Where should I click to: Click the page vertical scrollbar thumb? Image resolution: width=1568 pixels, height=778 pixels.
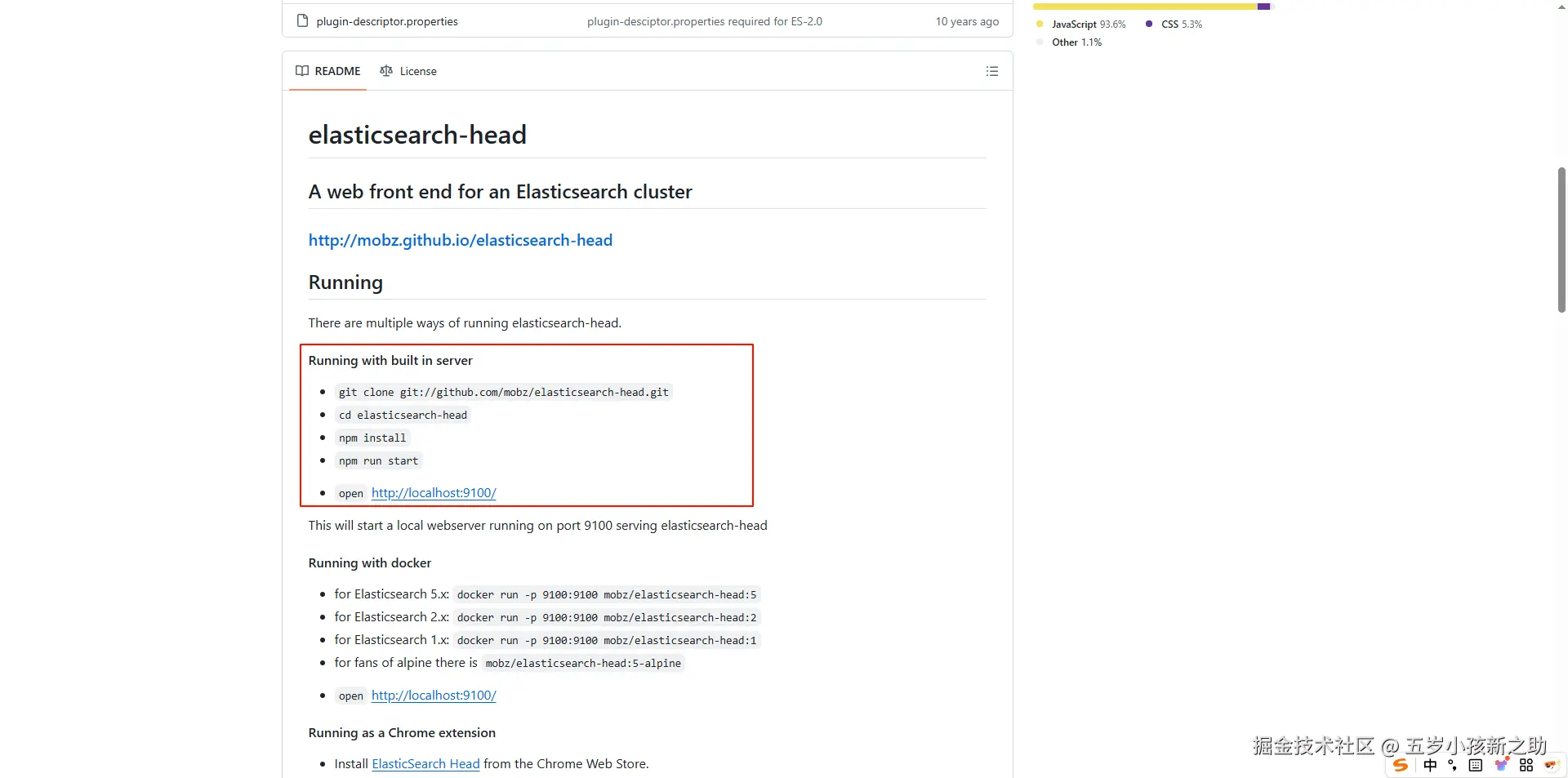[1561, 239]
